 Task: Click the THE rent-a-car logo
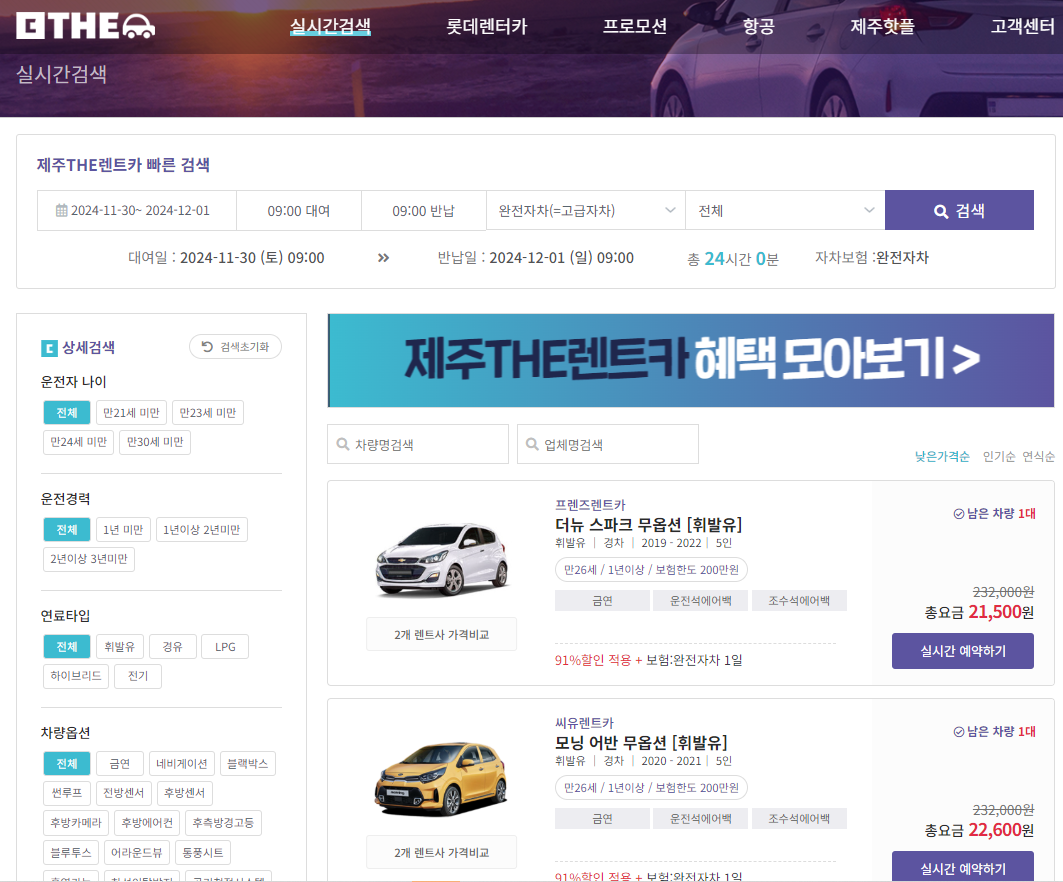point(86,26)
